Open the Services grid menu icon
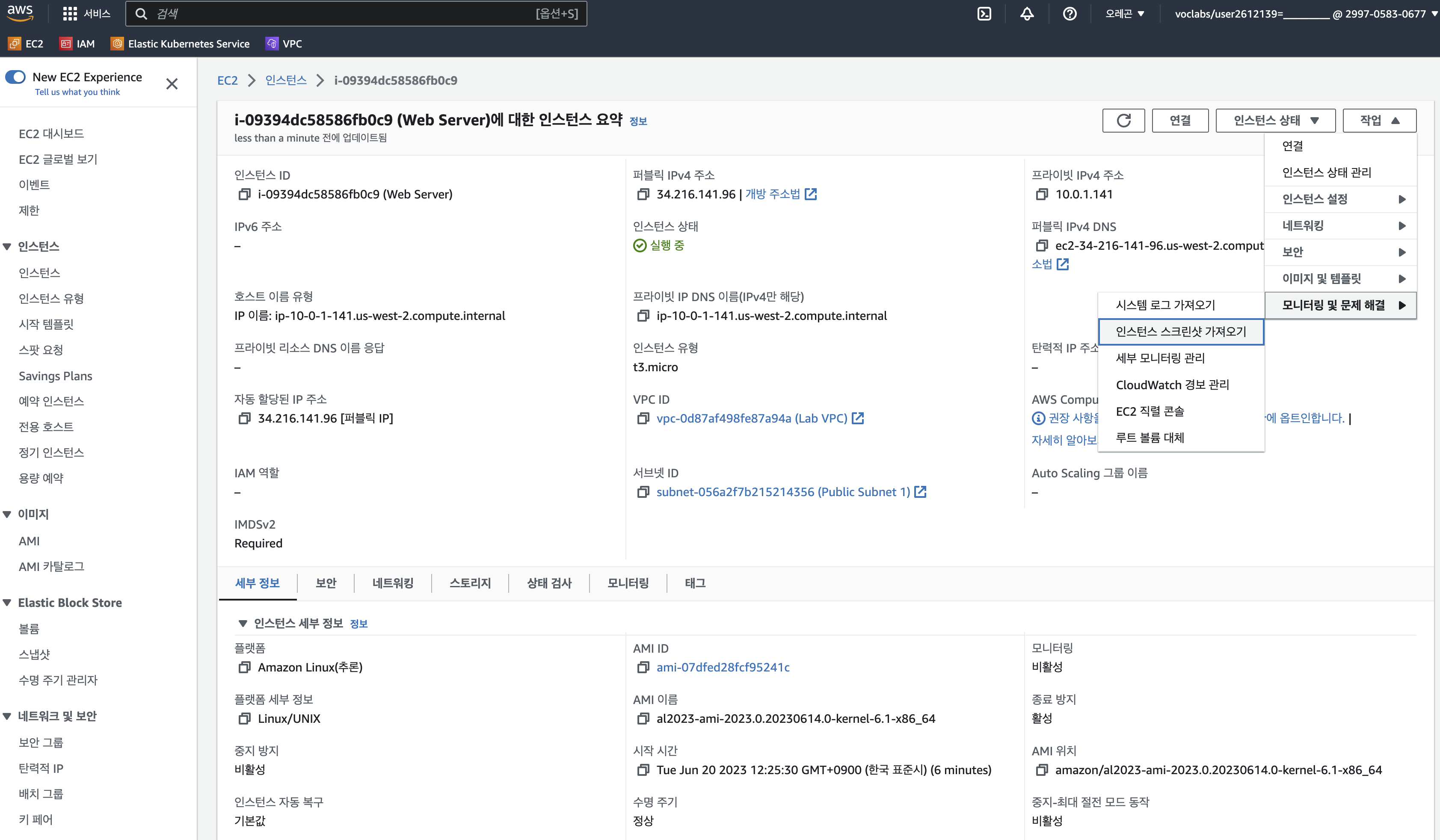The width and height of the screenshot is (1440, 840). point(70,14)
